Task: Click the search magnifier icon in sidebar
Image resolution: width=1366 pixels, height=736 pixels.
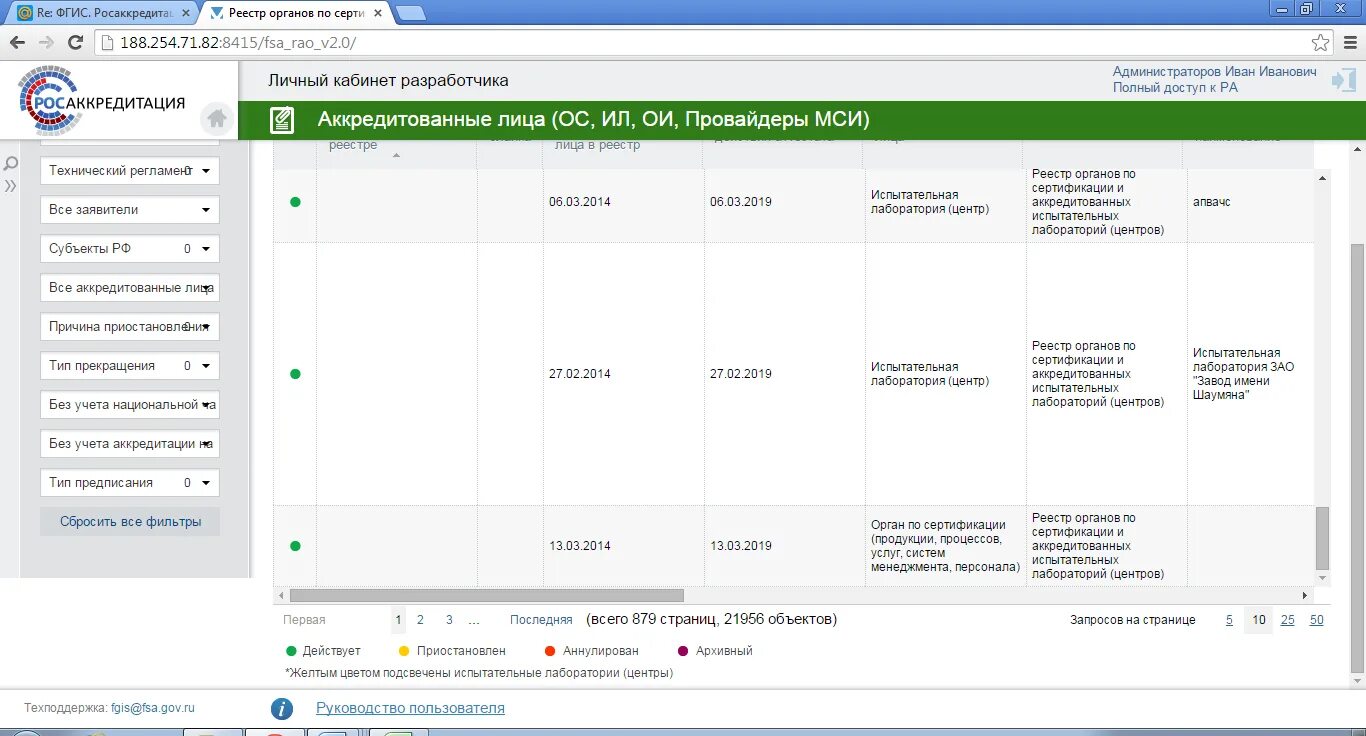Action: point(11,163)
